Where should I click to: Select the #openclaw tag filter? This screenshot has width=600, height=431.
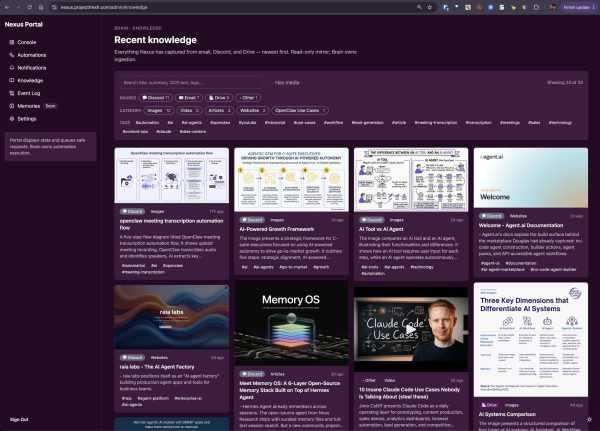[220, 122]
